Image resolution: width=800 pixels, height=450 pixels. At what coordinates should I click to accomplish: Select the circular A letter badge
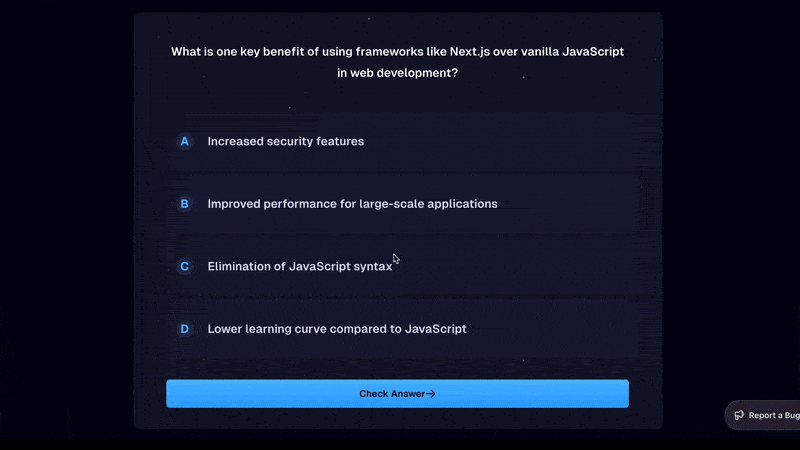[184, 142]
